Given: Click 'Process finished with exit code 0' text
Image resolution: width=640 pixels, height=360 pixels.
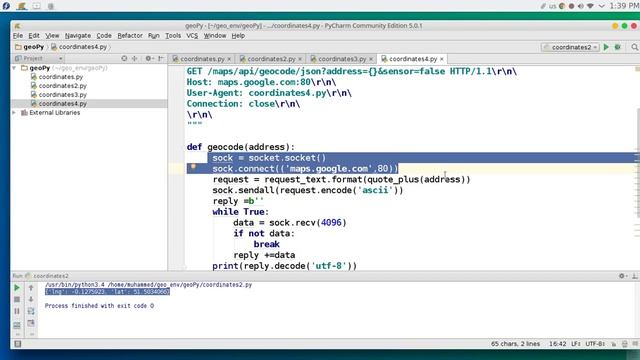Looking at the screenshot, I should 99,306.
